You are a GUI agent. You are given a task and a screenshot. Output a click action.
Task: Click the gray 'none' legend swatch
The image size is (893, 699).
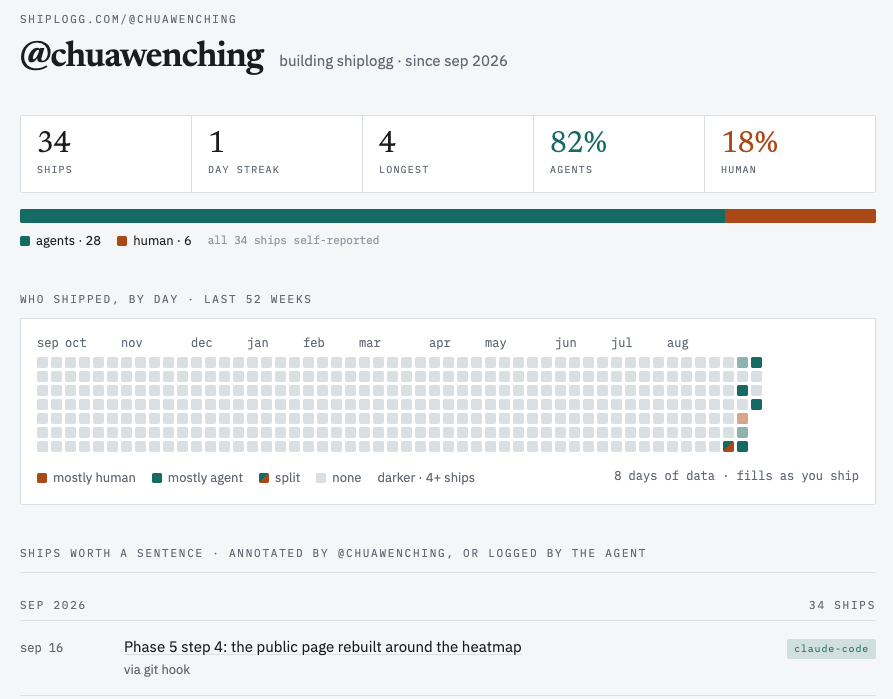[x=321, y=478]
